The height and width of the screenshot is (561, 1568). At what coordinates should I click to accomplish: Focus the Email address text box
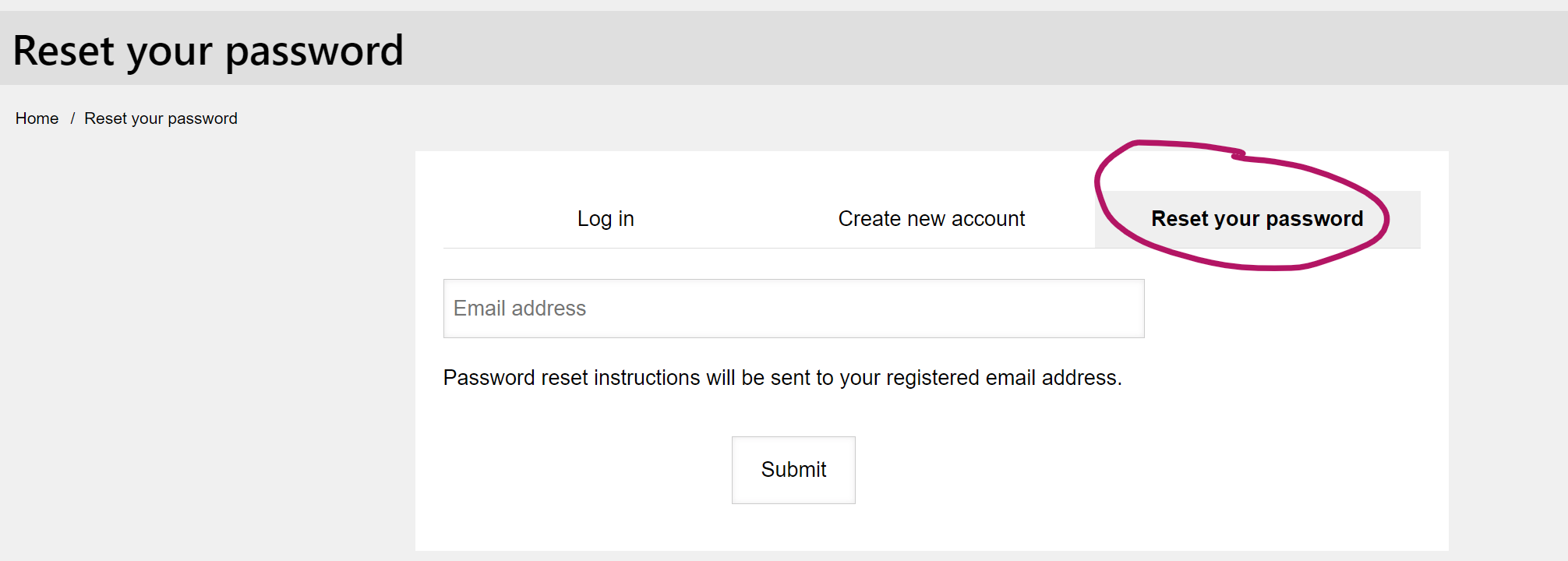(x=793, y=309)
